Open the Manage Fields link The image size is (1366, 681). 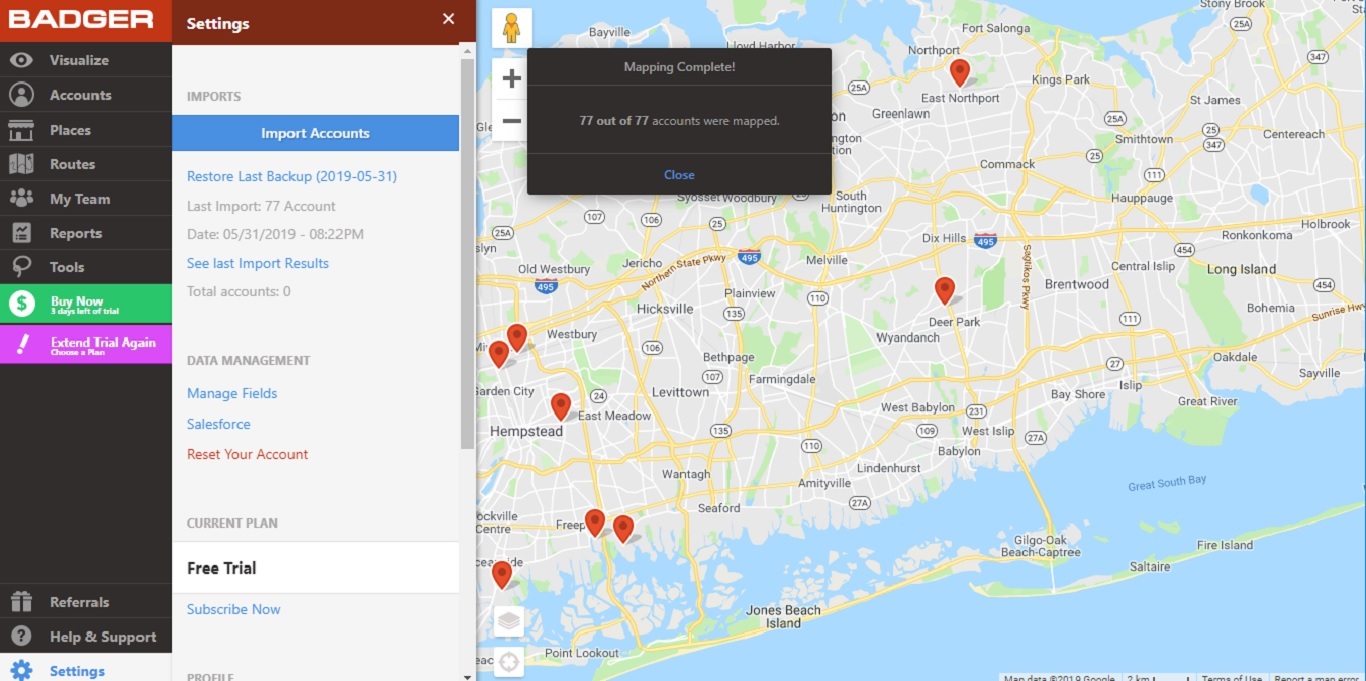coord(232,393)
